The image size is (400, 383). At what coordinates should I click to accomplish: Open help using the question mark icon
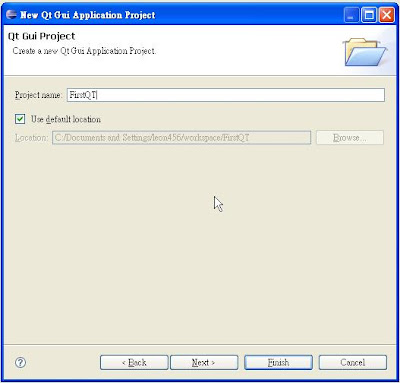tap(21, 363)
